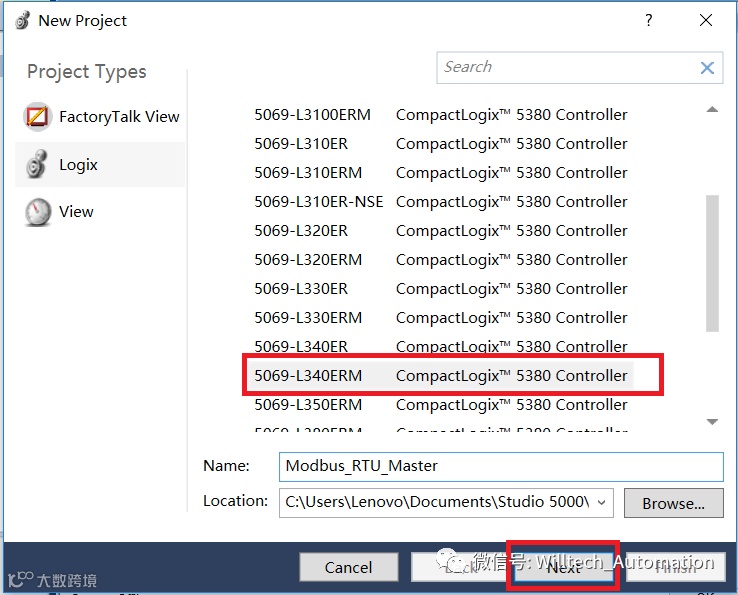The image size is (738, 595).
Task: Click the controller list scrollbar thumb
Action: point(712,264)
